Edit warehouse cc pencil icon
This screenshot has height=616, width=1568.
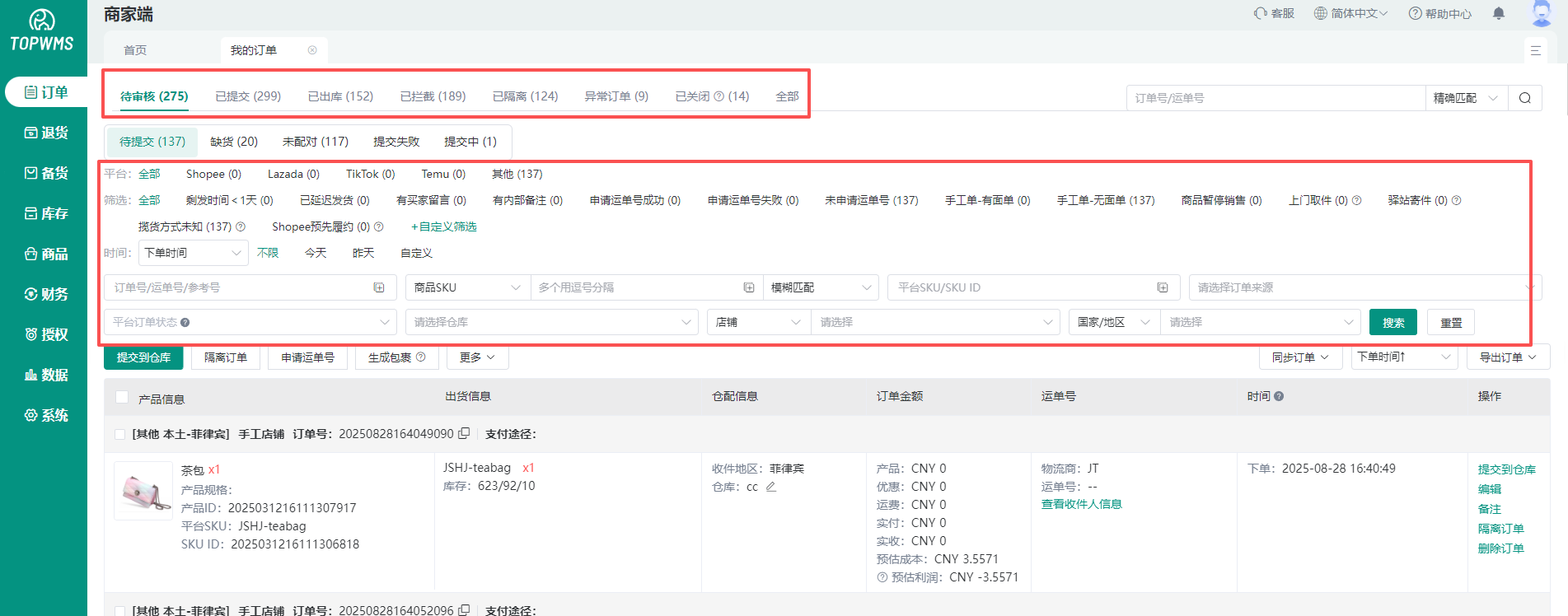[771, 487]
